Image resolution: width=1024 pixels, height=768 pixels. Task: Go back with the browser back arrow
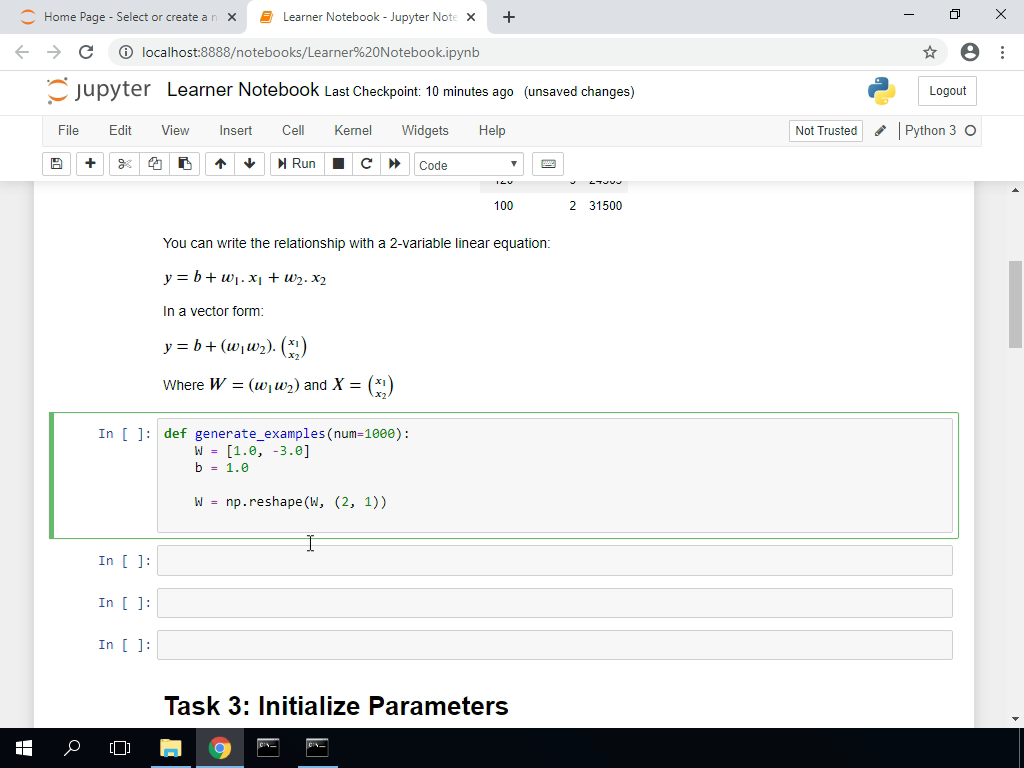click(22, 52)
